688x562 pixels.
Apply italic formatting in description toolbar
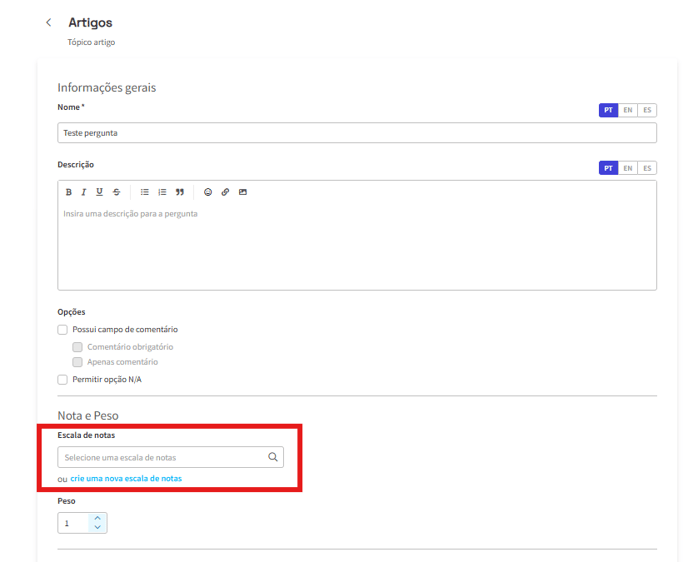[84, 192]
